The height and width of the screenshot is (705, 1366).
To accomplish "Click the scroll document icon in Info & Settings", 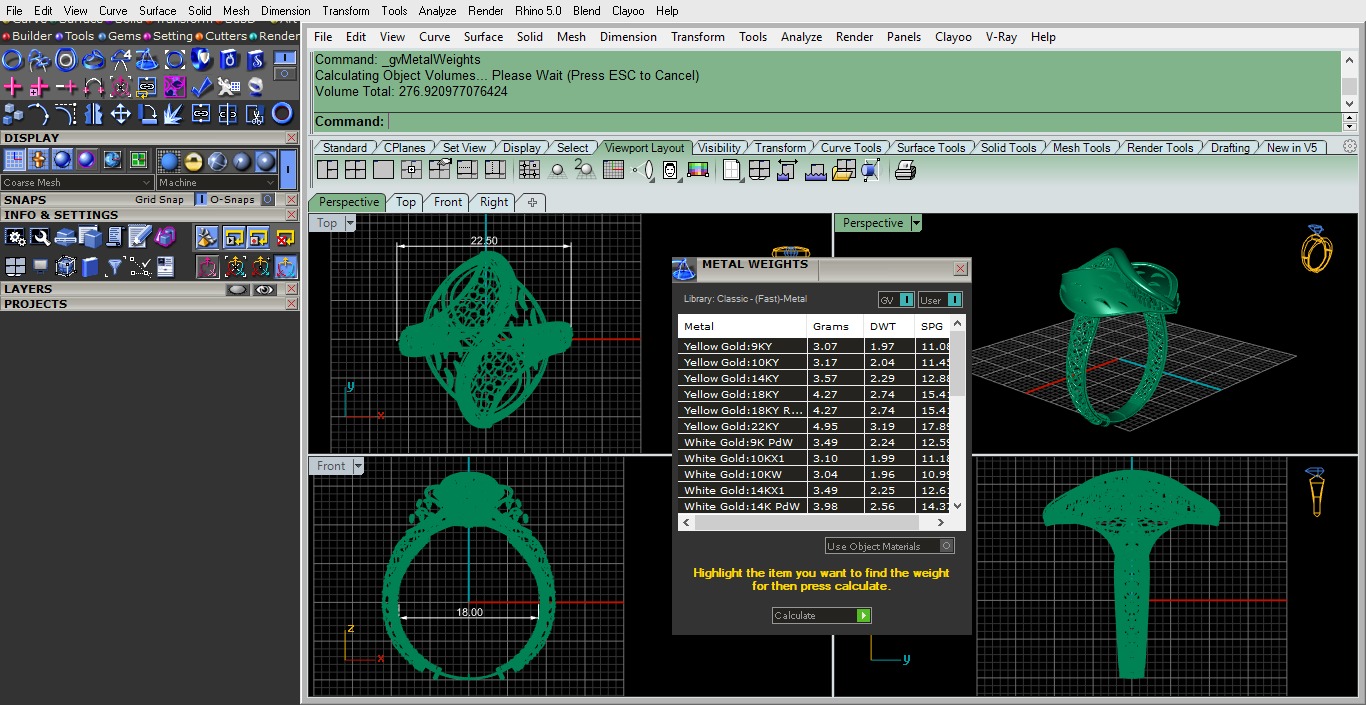I will [114, 237].
